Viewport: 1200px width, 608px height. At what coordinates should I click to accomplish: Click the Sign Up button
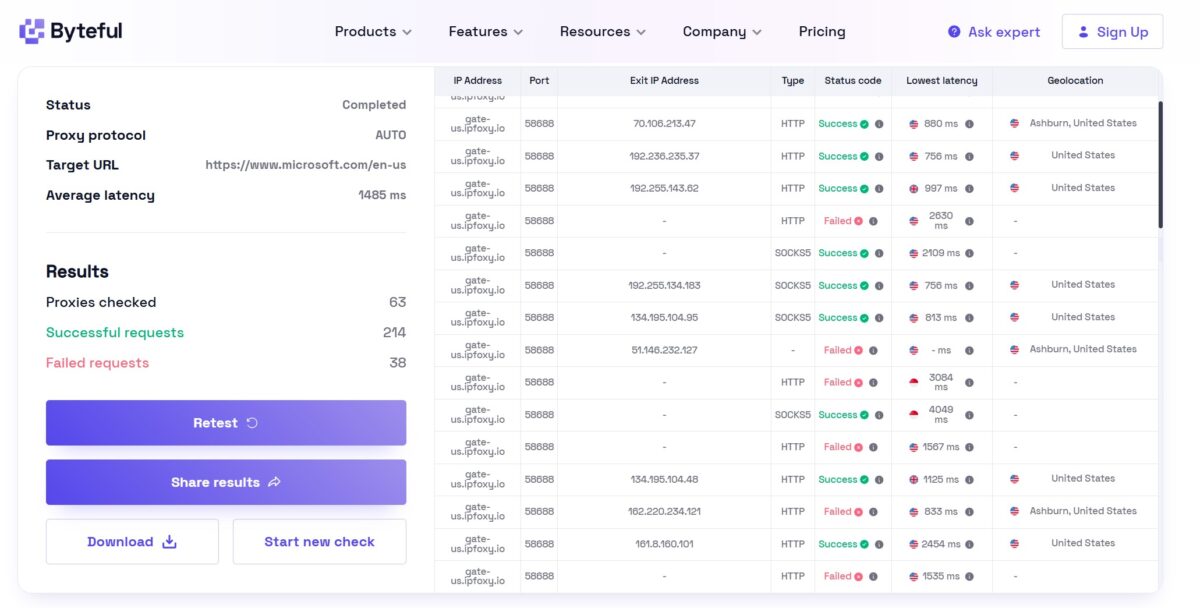pyautogui.click(x=1112, y=32)
